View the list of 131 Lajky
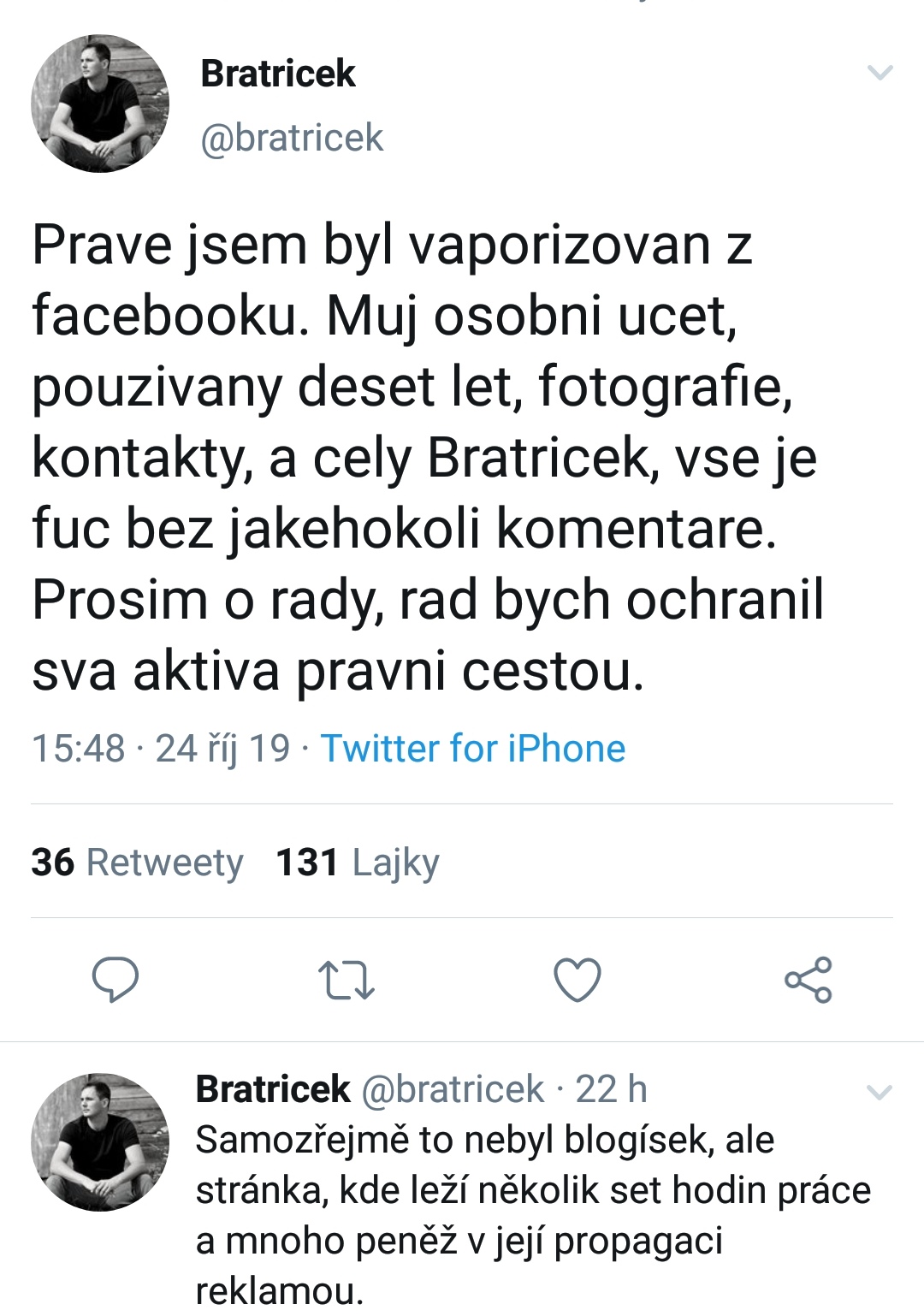Viewport: 924px width, 1316px height. click(357, 863)
